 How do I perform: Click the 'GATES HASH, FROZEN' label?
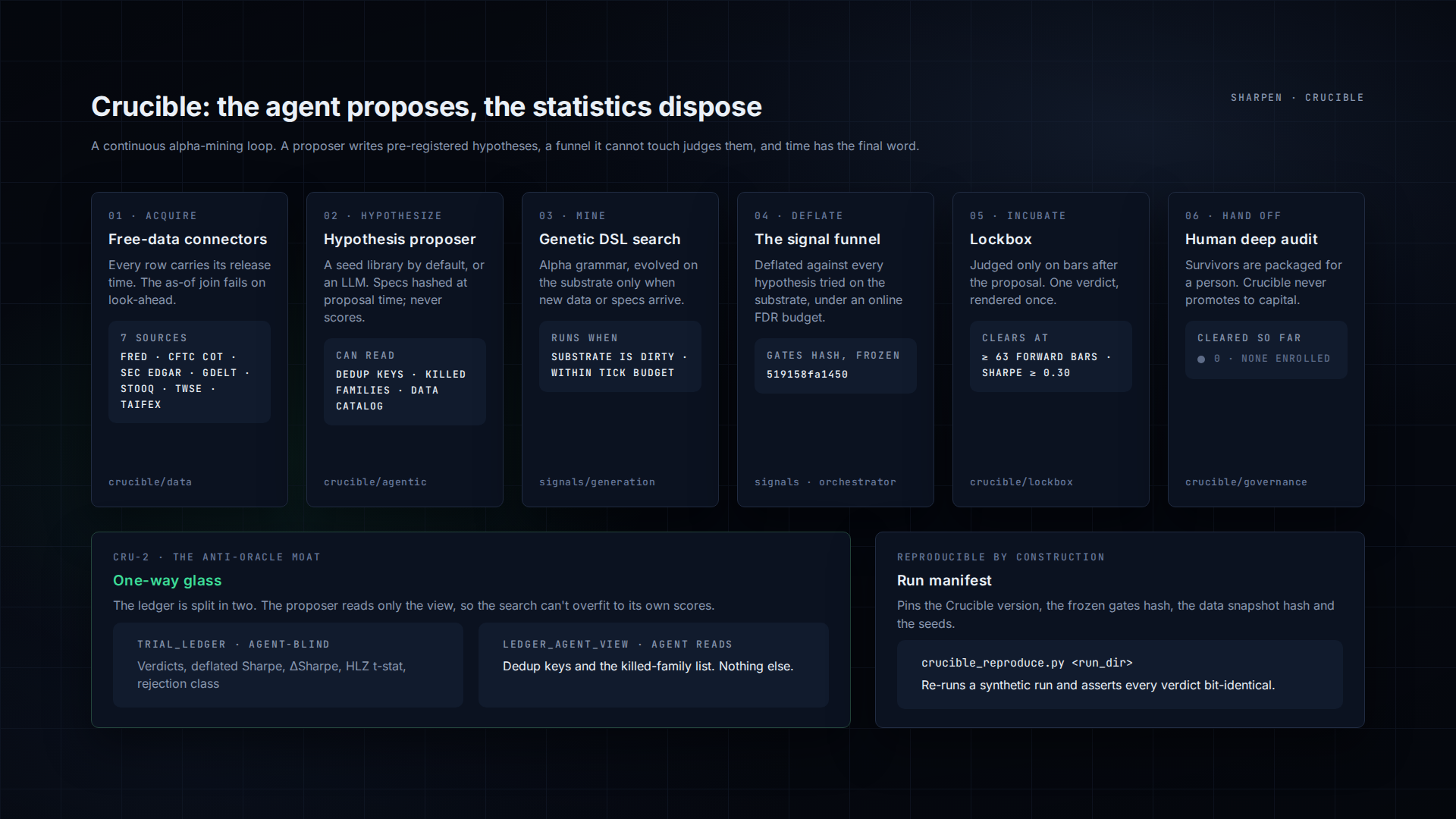(833, 356)
